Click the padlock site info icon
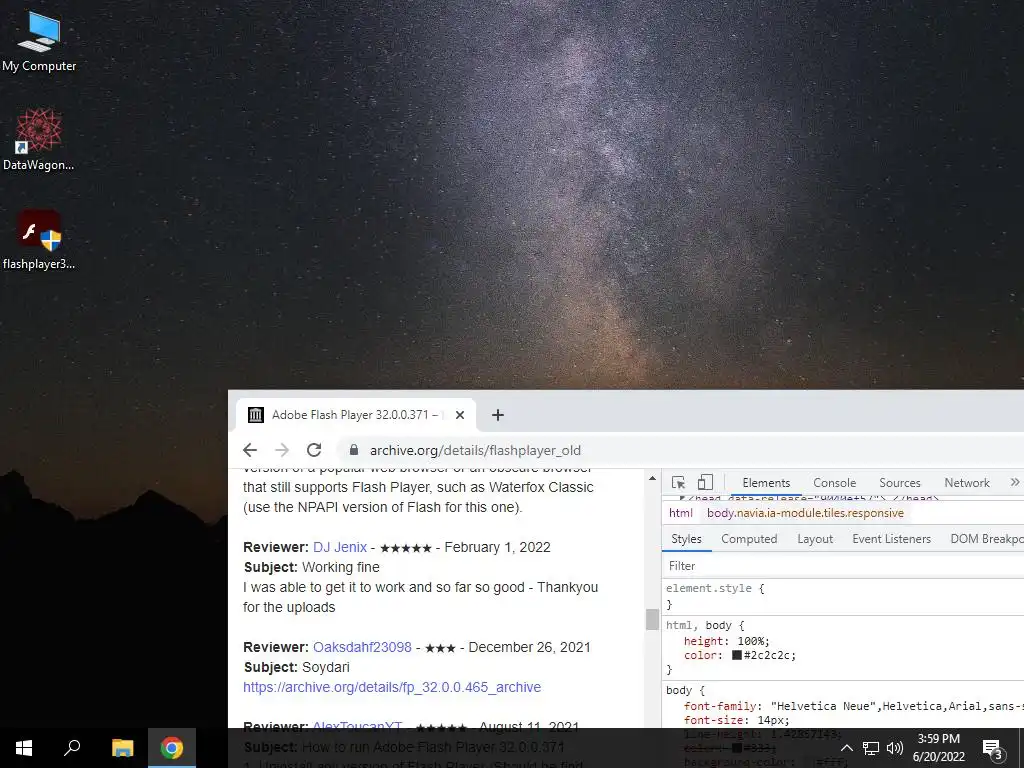This screenshot has height=768, width=1024. [x=354, y=450]
